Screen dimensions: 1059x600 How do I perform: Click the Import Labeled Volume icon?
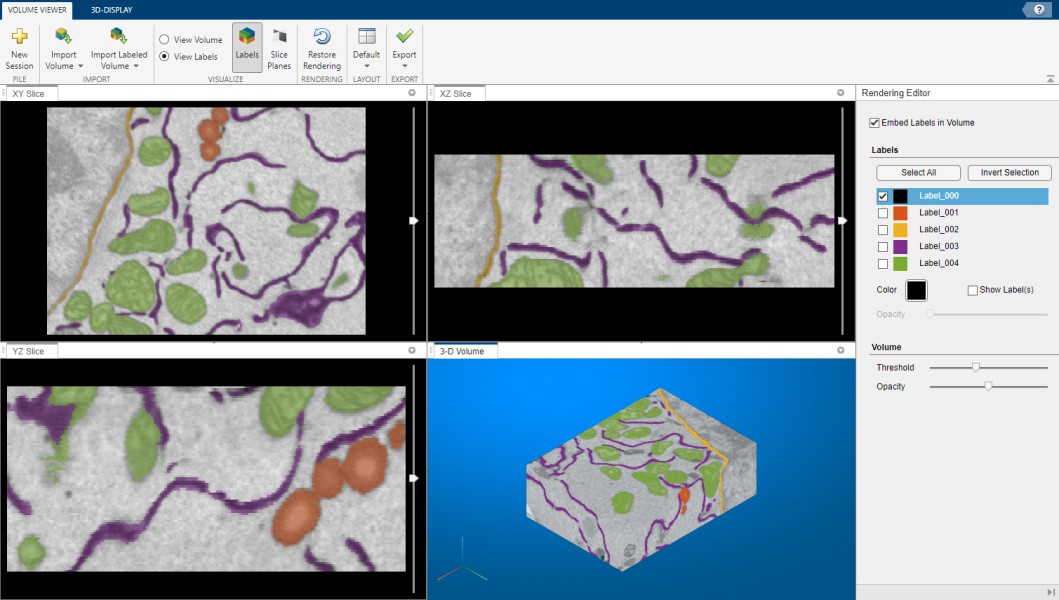118,37
